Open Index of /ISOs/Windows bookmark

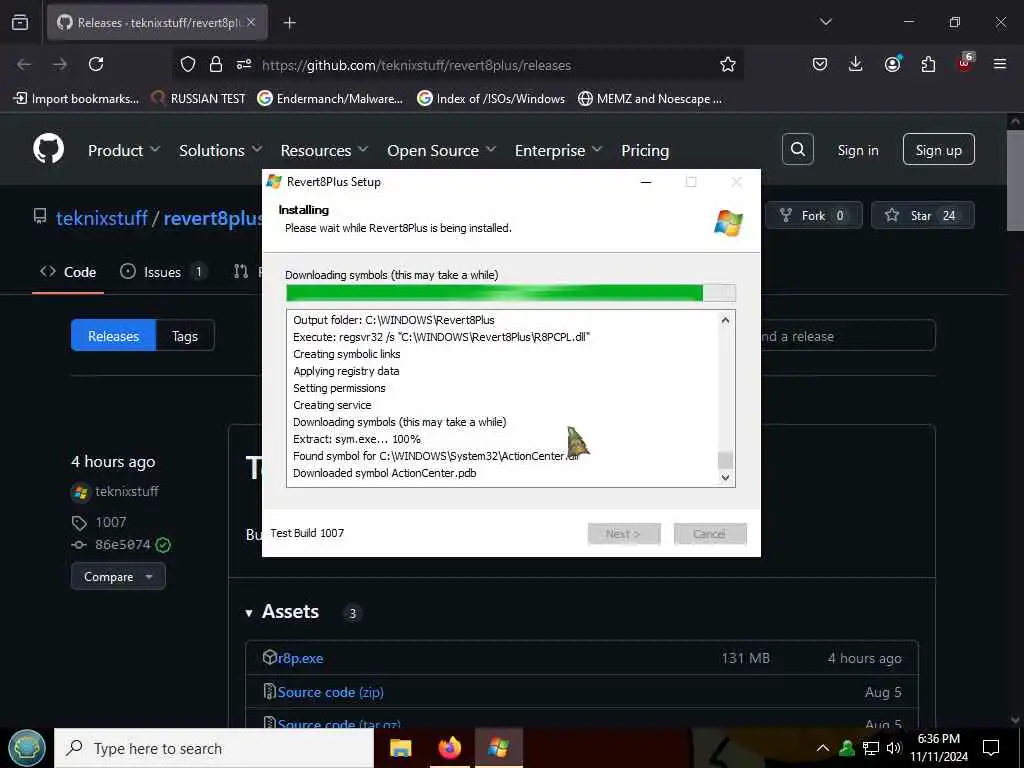491,99
